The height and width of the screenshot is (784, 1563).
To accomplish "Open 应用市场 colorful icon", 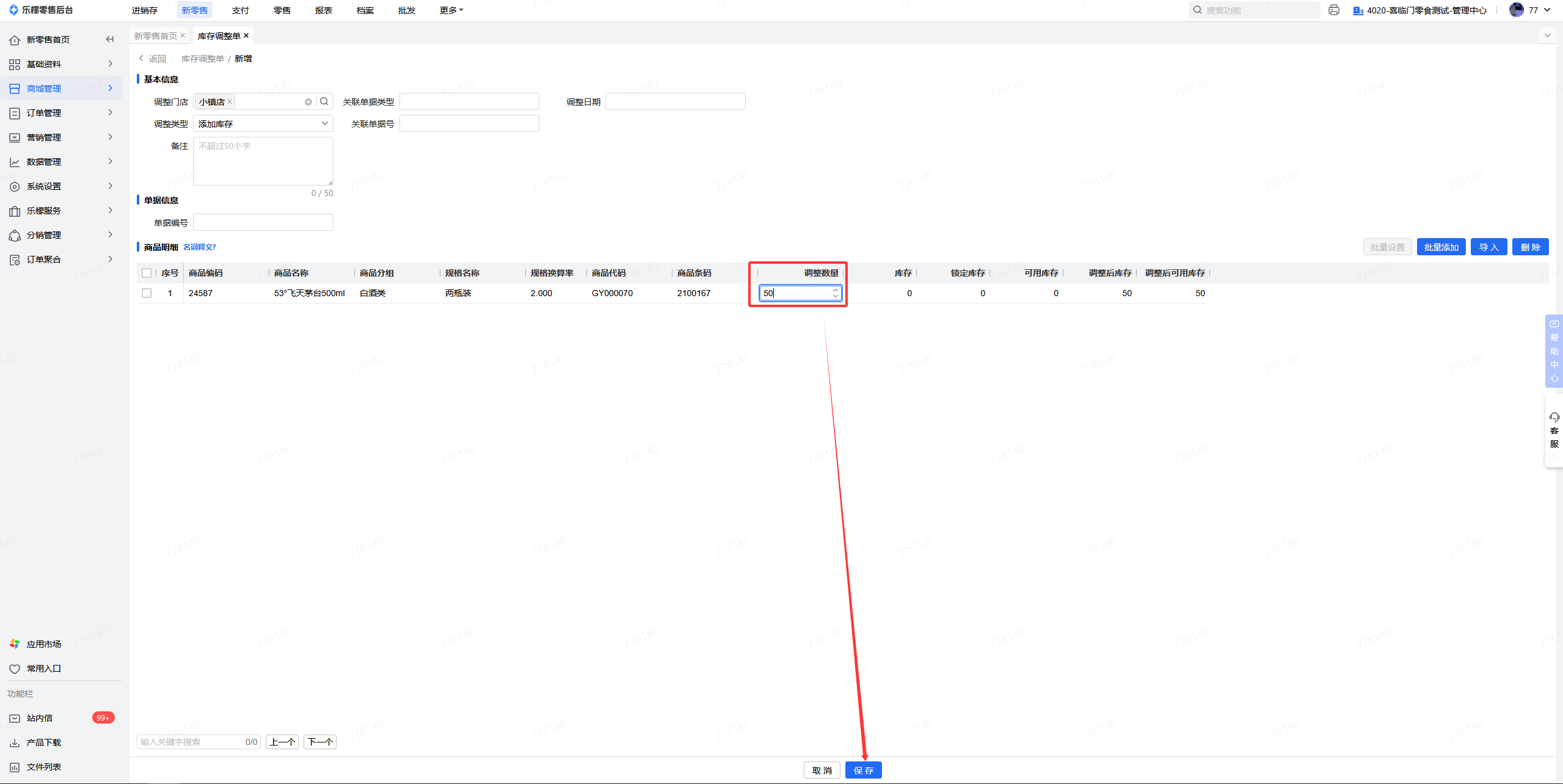I will pos(15,644).
